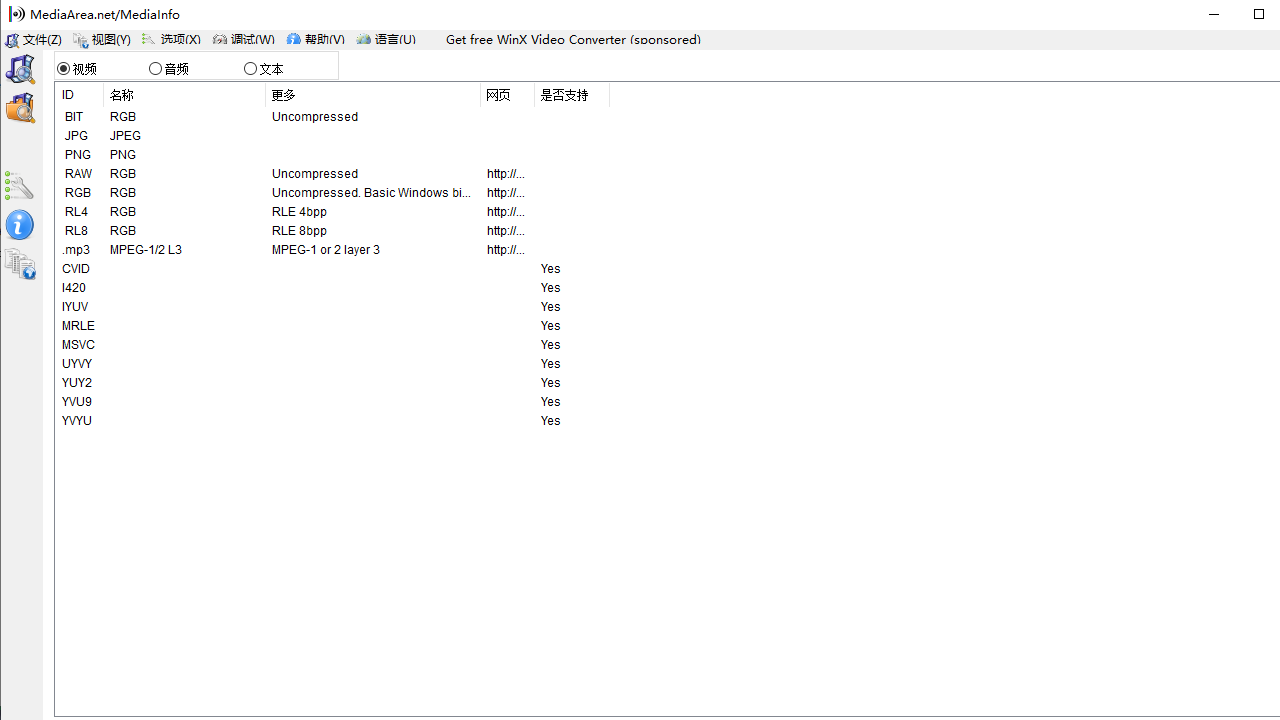The height and width of the screenshot is (720, 1280).
Task: Click the MediaInfo app icon in title bar
Action: coord(16,14)
